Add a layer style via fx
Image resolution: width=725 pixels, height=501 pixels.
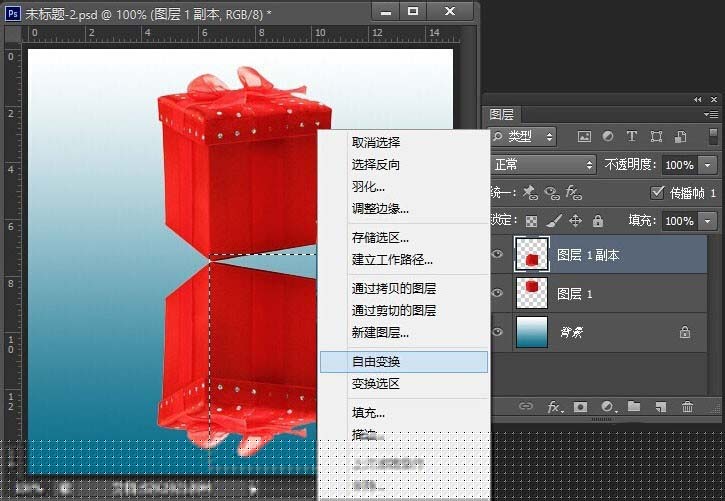[554, 407]
